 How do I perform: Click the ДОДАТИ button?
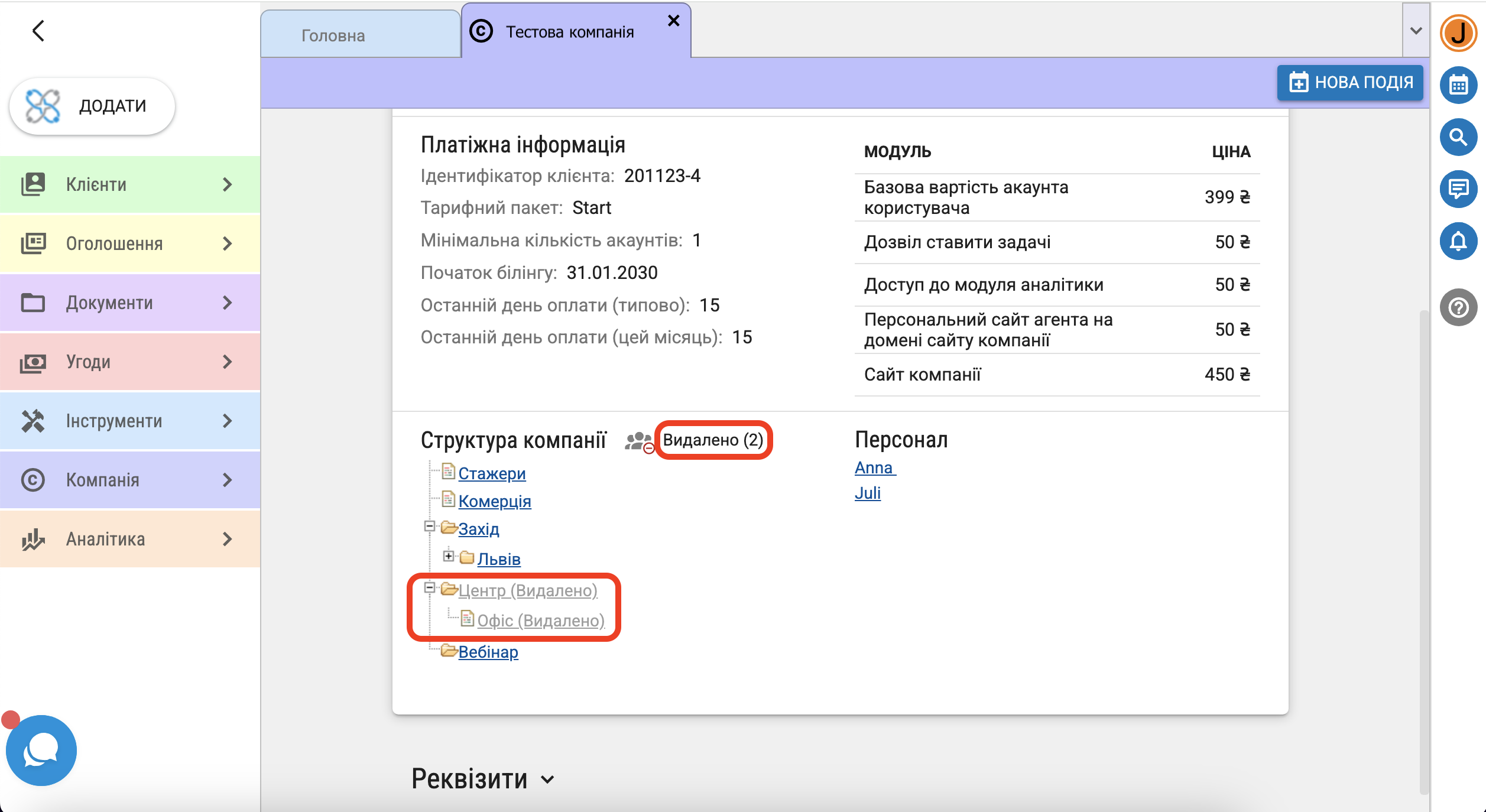click(x=92, y=106)
